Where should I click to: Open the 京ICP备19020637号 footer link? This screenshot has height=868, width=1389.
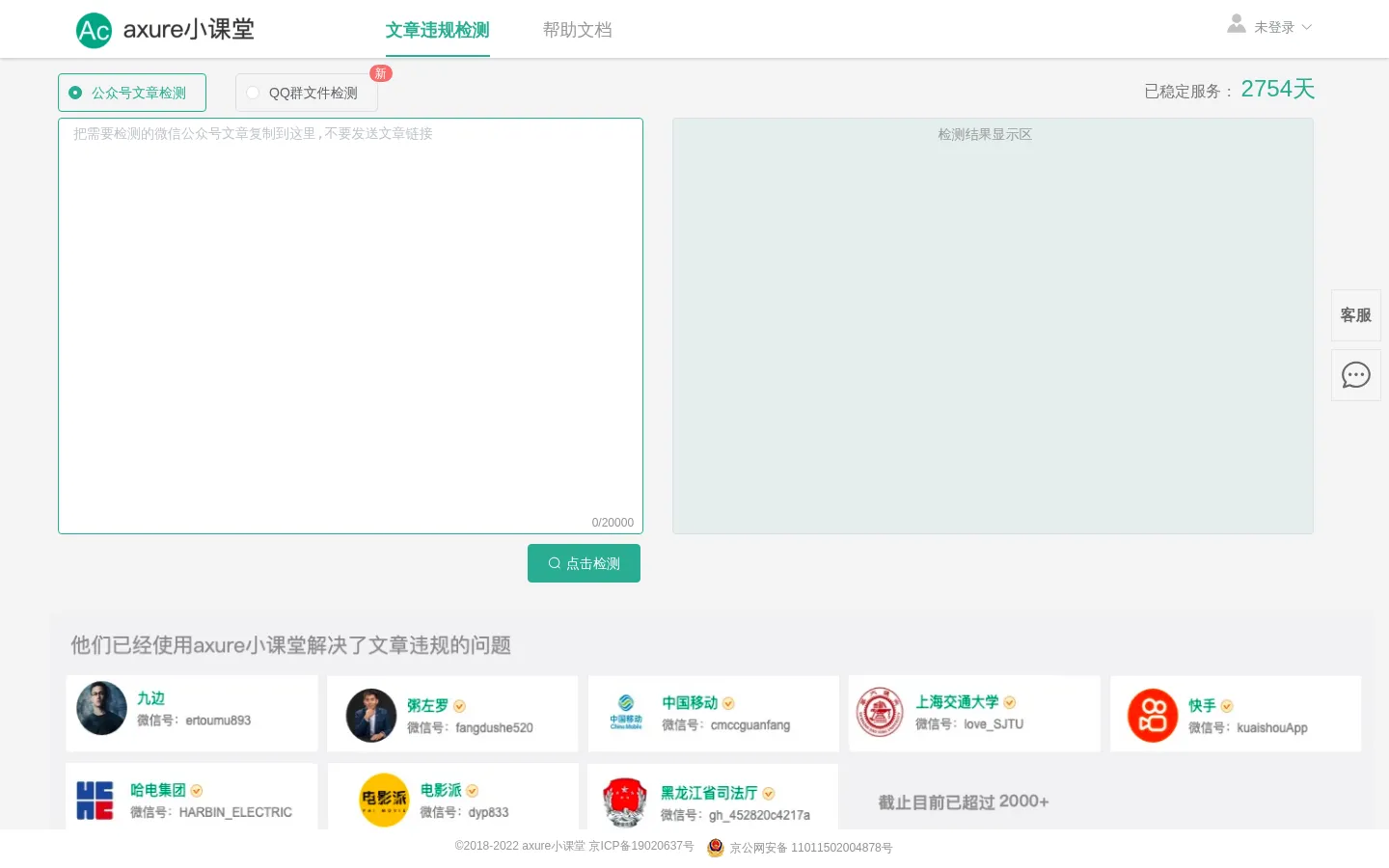pos(641,846)
